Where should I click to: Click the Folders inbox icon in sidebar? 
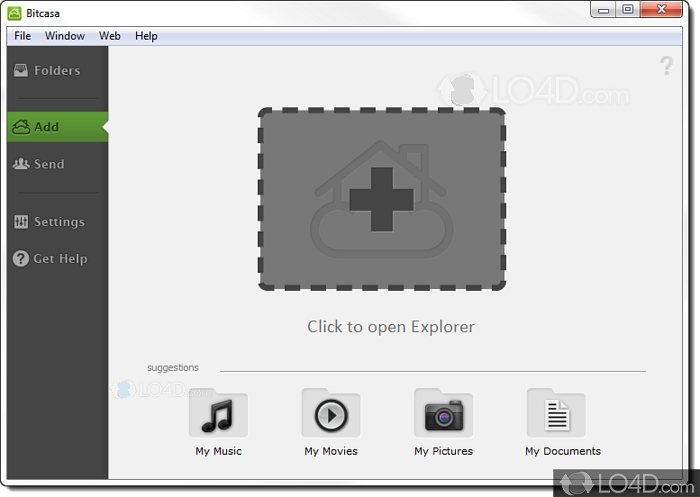tap(21, 71)
